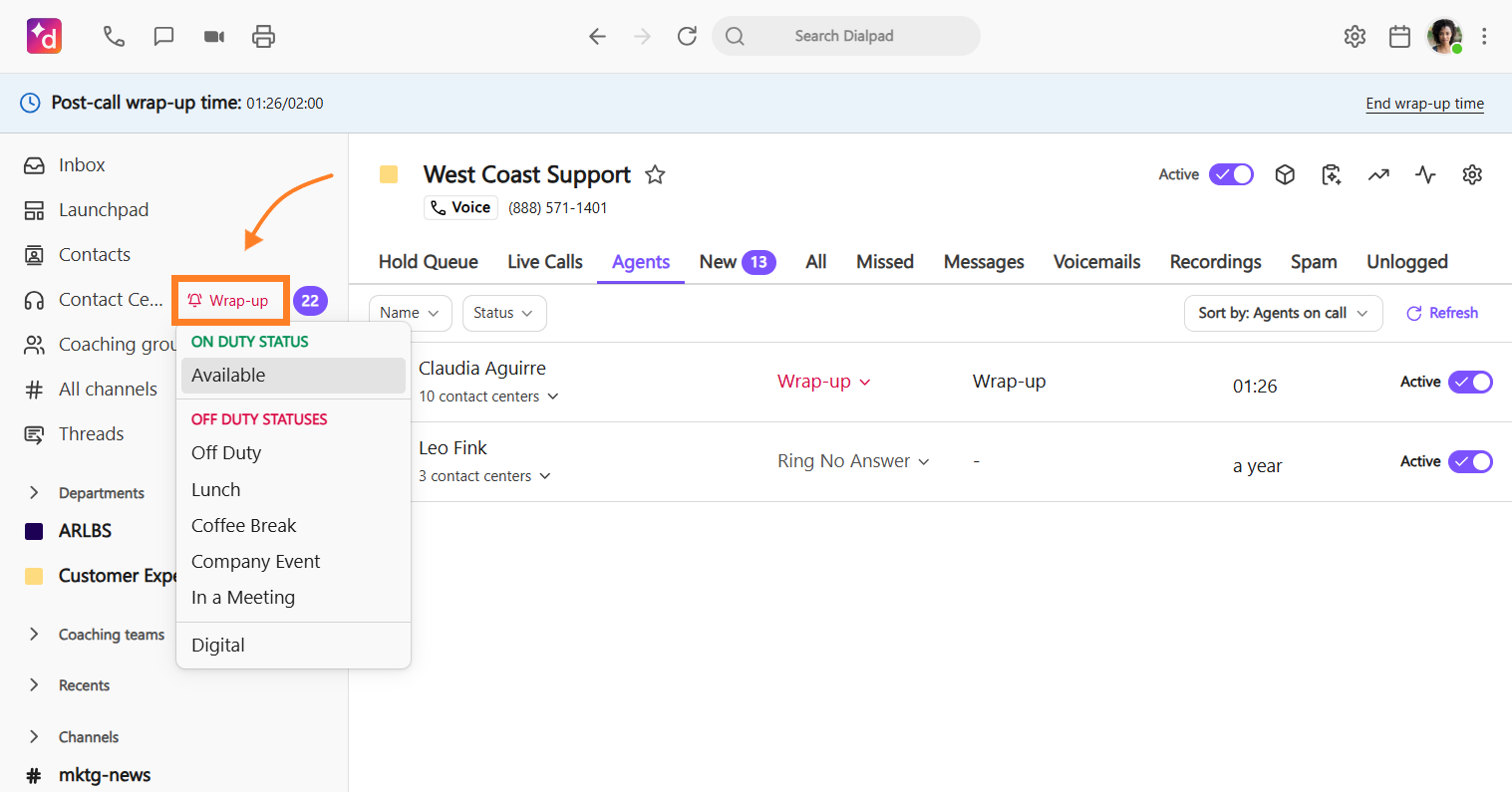Open user profile avatar
Viewport: 1512px width, 792px height.
1444,36
